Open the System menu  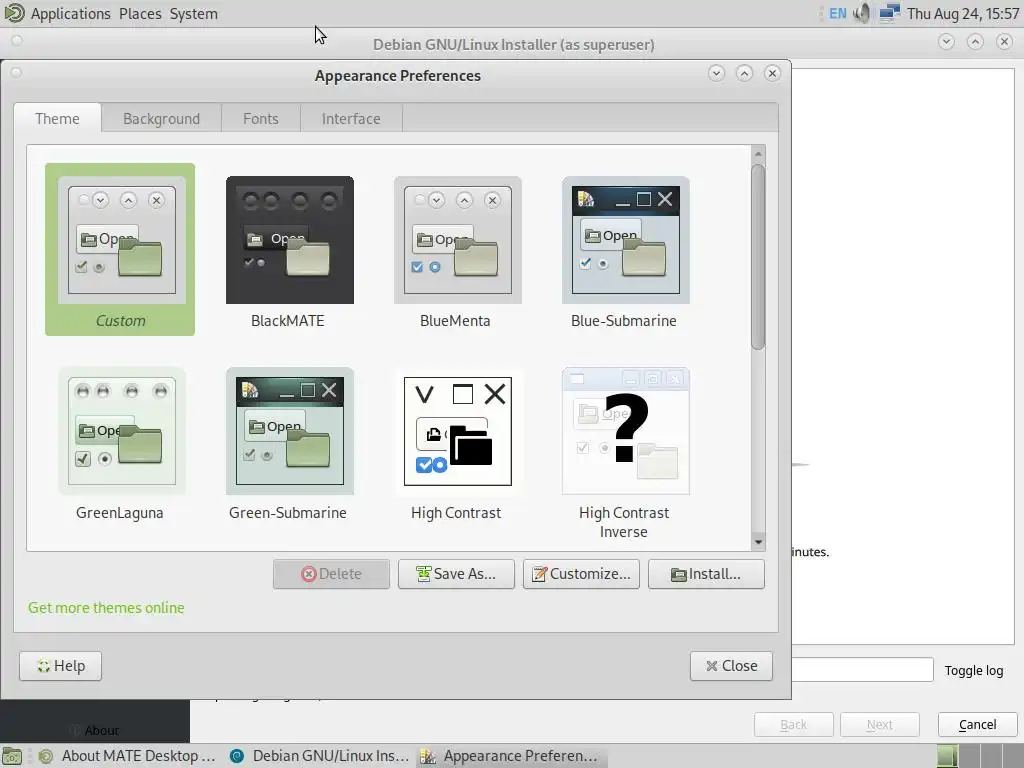(x=193, y=14)
